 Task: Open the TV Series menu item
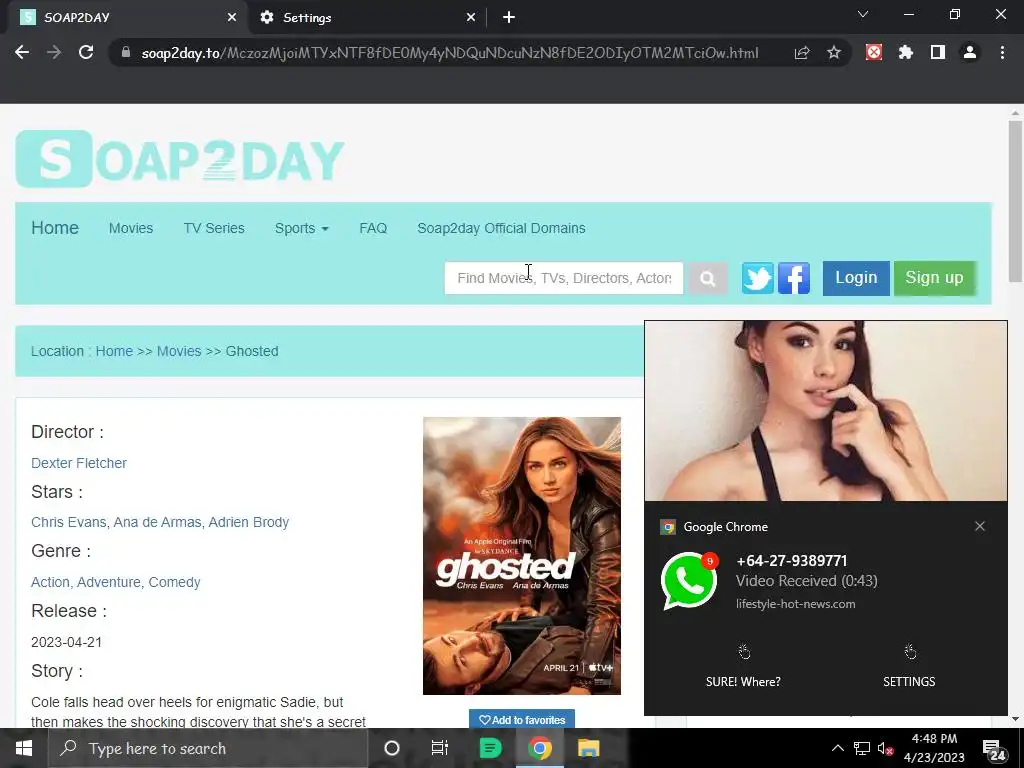click(214, 228)
